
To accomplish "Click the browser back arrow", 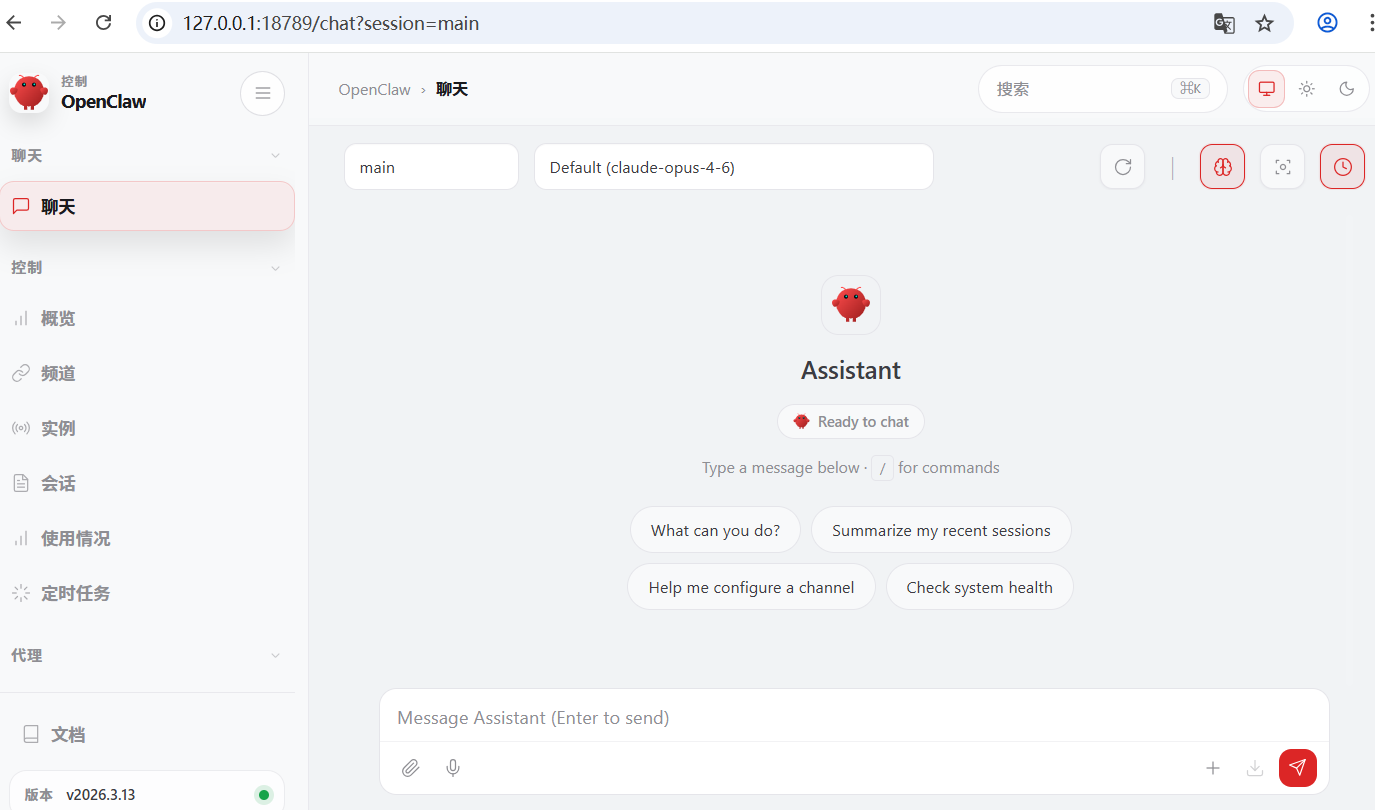I will [x=14, y=22].
